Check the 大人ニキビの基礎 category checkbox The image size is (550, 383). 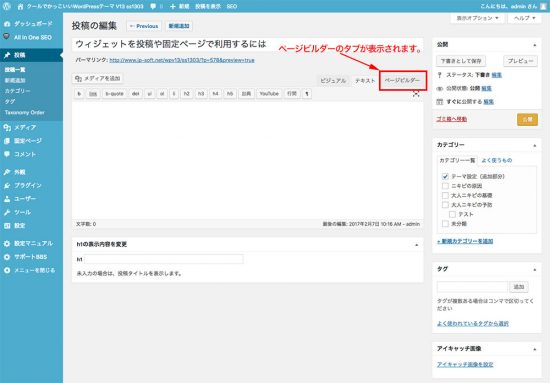[445, 195]
